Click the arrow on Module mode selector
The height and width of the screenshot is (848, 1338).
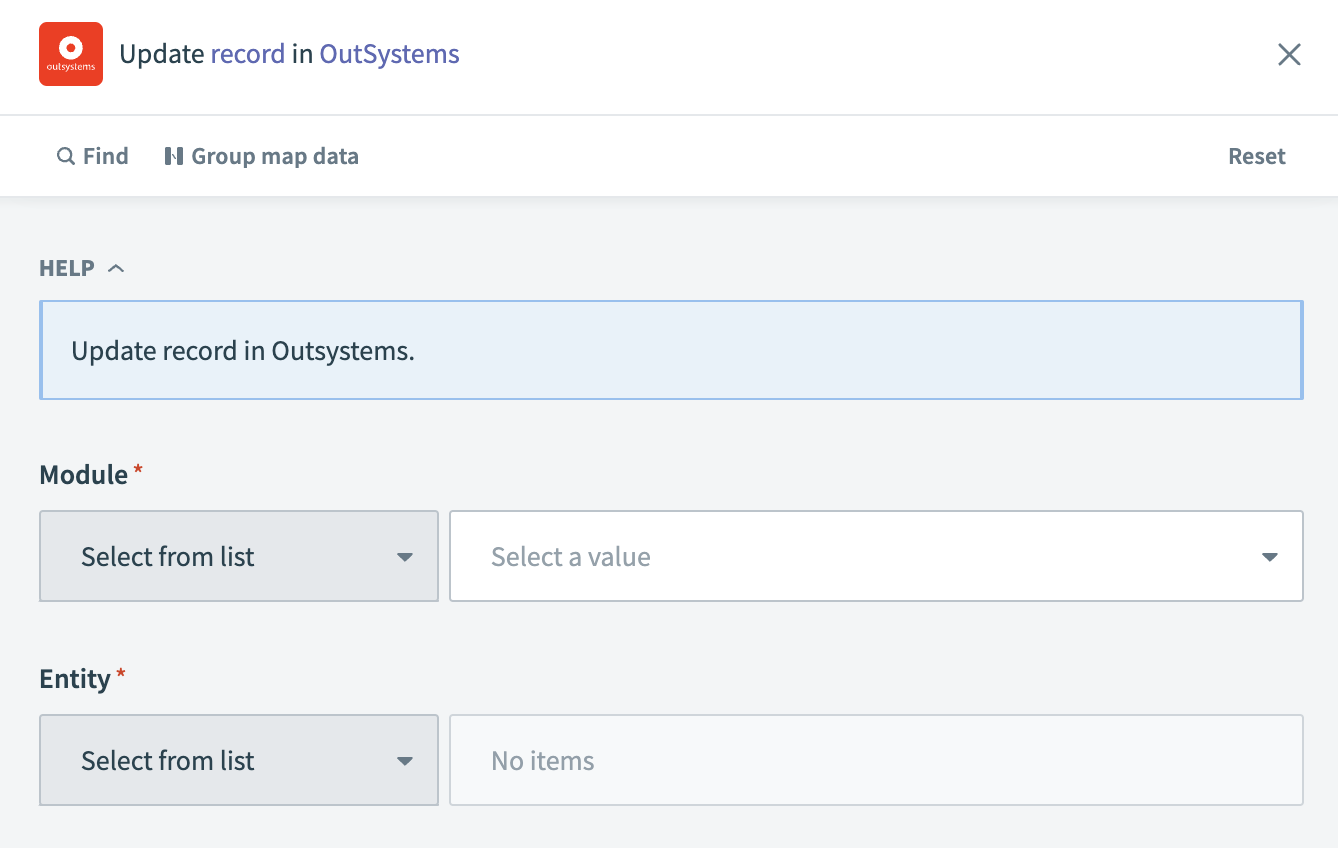coord(405,557)
